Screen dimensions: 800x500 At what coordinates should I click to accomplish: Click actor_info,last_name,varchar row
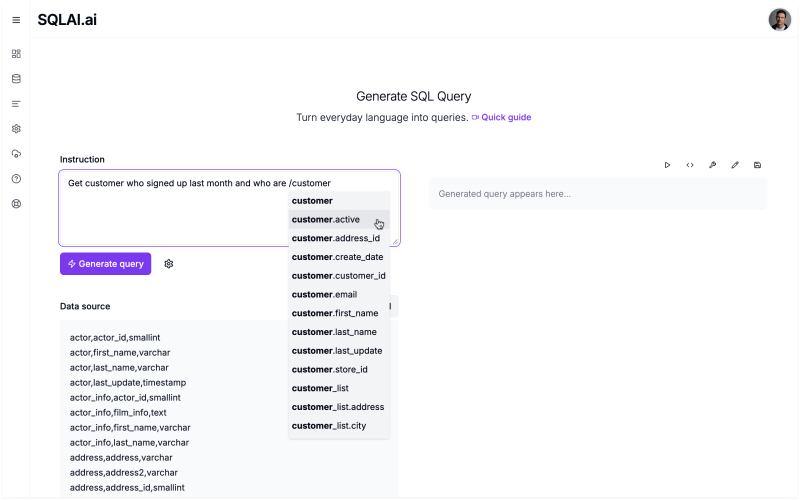(129, 442)
